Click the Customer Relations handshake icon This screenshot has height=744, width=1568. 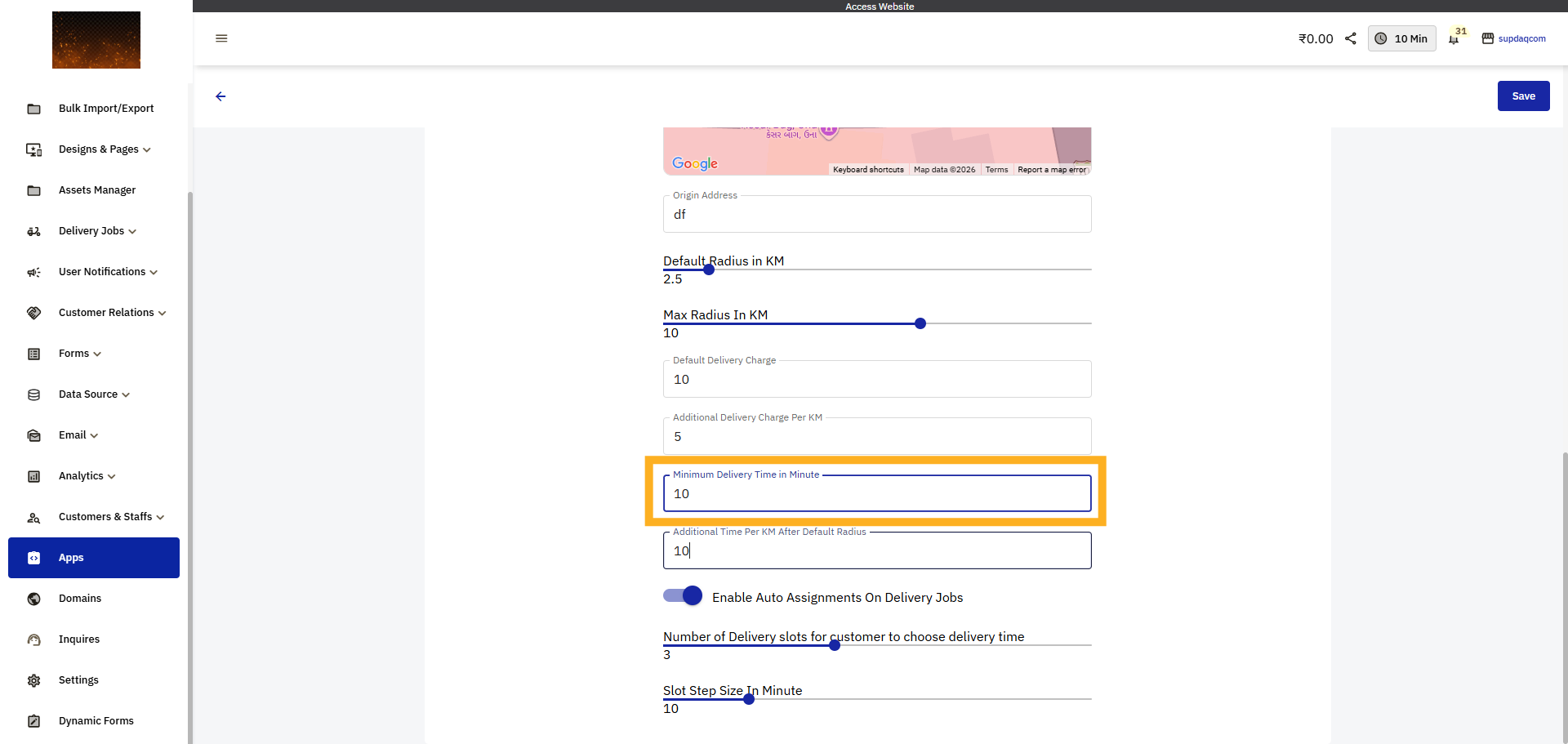(x=33, y=313)
